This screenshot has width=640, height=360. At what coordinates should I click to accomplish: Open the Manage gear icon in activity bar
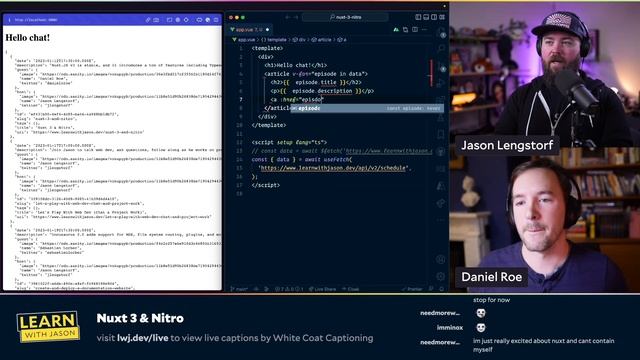pyautogui.click(x=441, y=276)
